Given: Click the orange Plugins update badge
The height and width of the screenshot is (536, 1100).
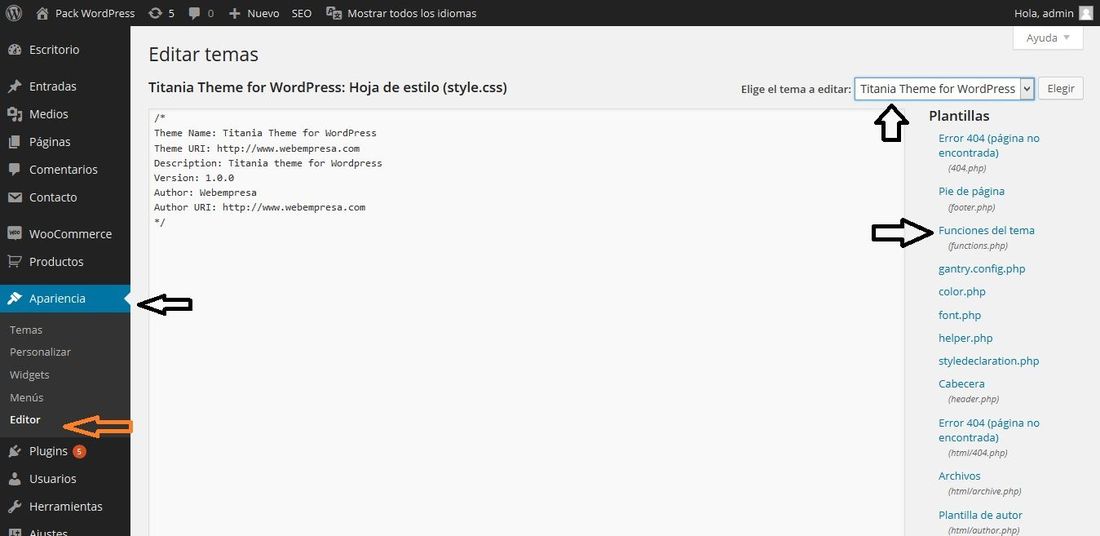Looking at the screenshot, I should point(79,451).
